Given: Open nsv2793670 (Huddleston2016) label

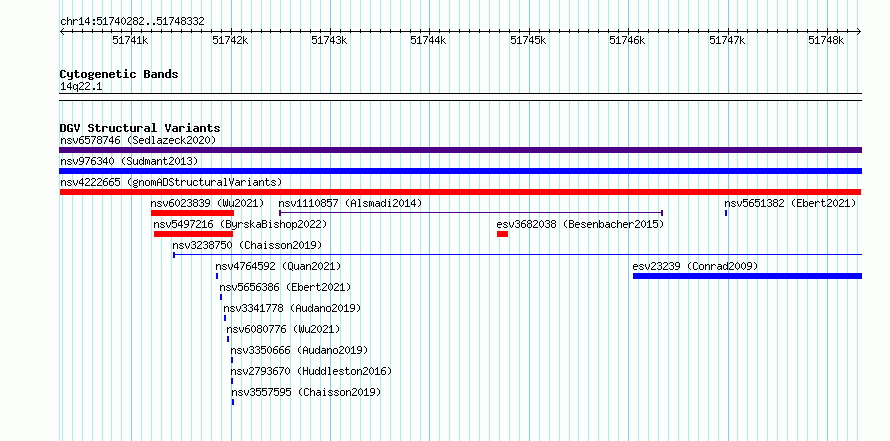Looking at the screenshot, I should [311, 371].
